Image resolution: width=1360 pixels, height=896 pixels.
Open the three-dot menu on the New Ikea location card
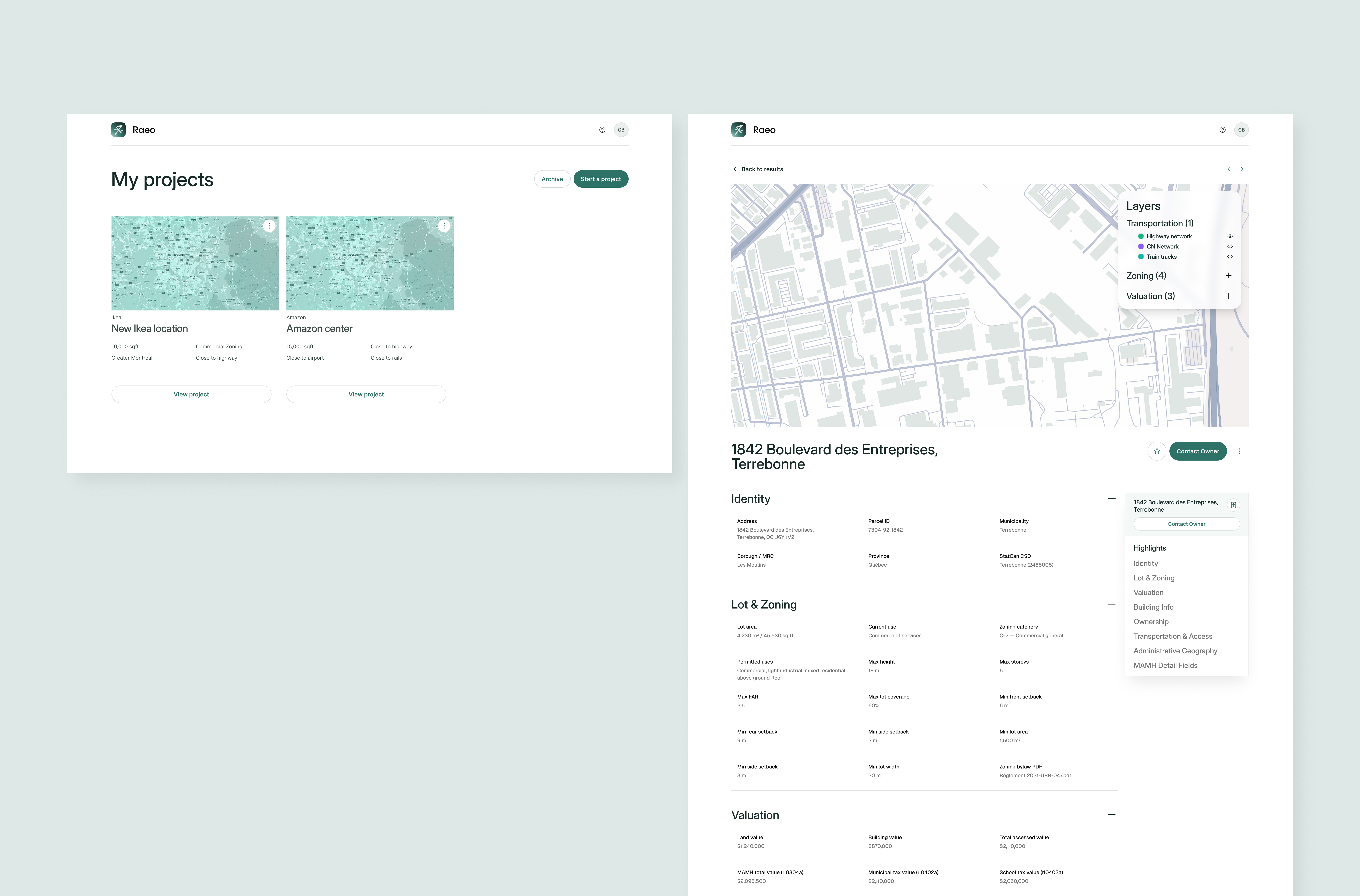click(x=269, y=226)
